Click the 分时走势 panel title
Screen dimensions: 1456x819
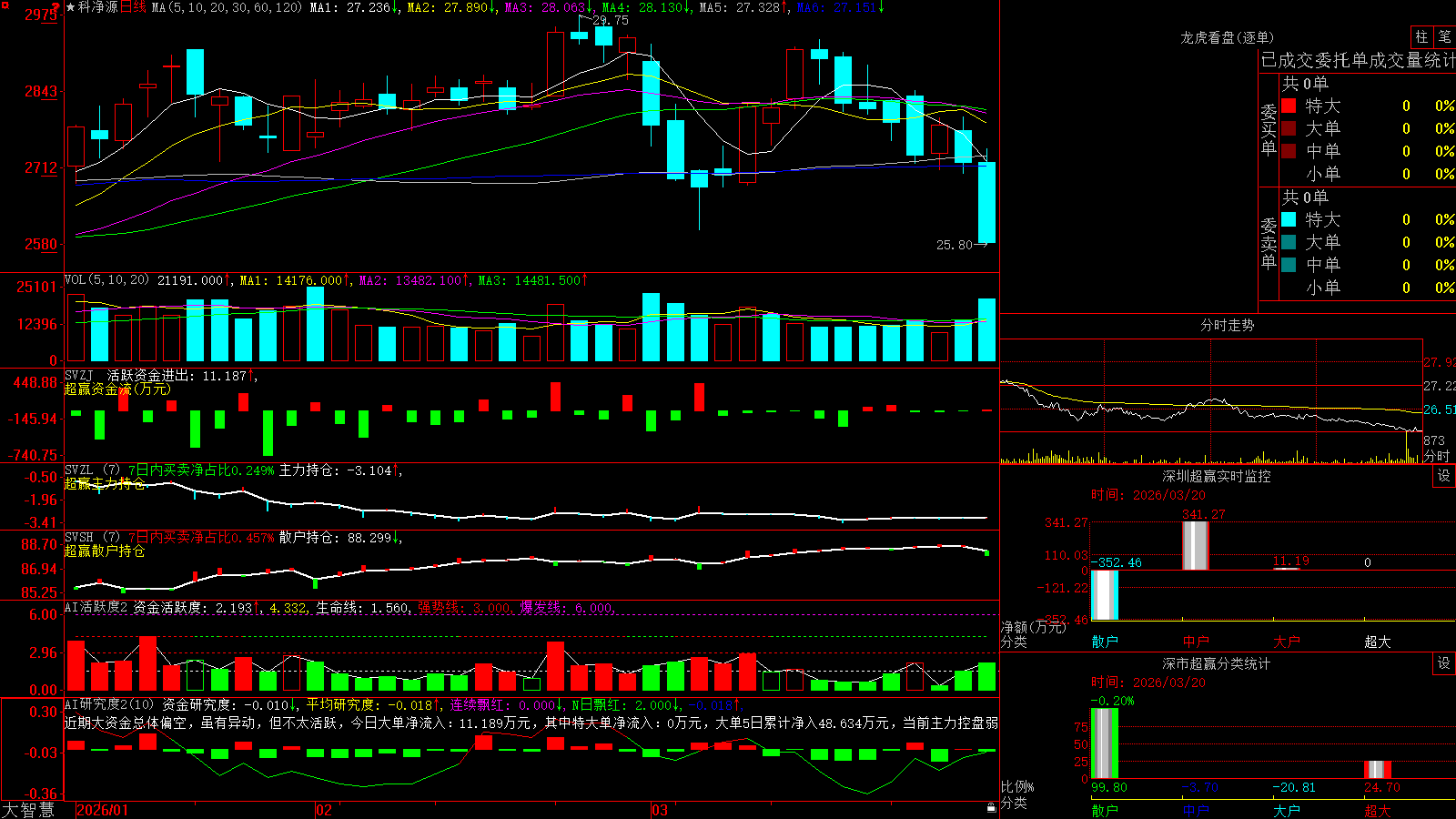pyautogui.click(x=1227, y=325)
